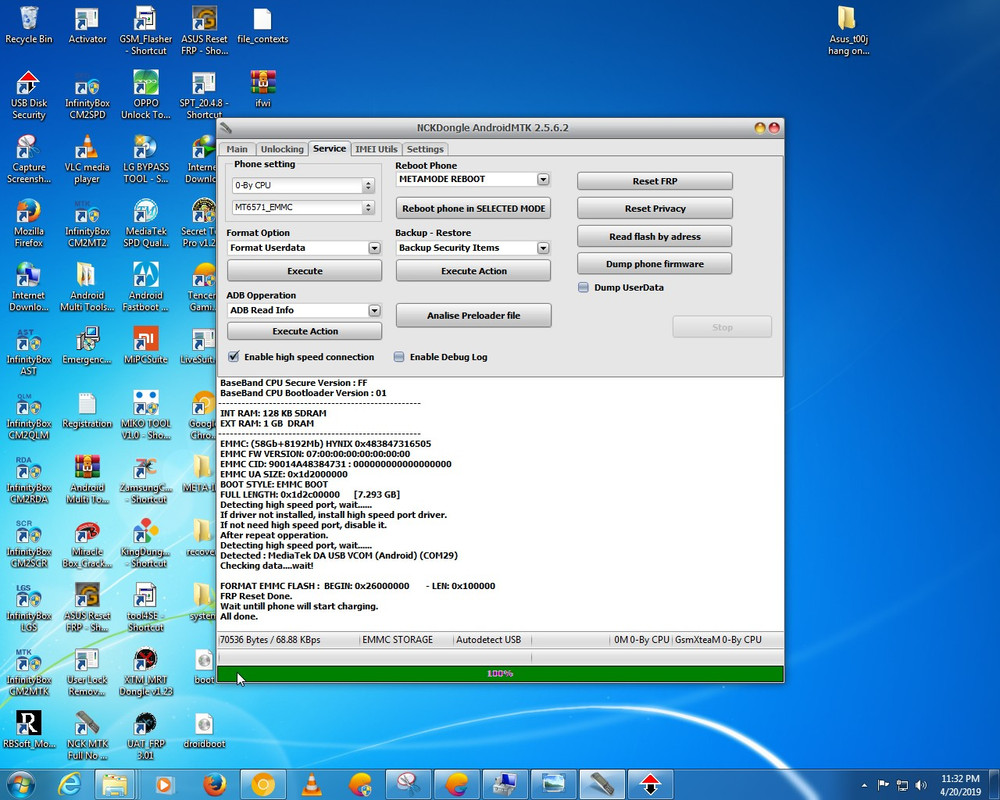Open VLC cone icon in taskbar
The width and height of the screenshot is (1000, 800).
[311, 784]
